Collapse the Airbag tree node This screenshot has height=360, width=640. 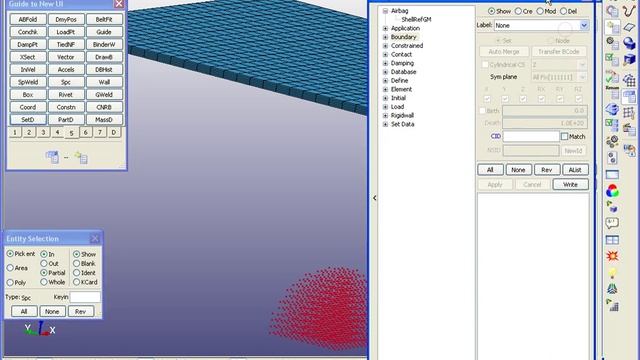tap(385, 11)
